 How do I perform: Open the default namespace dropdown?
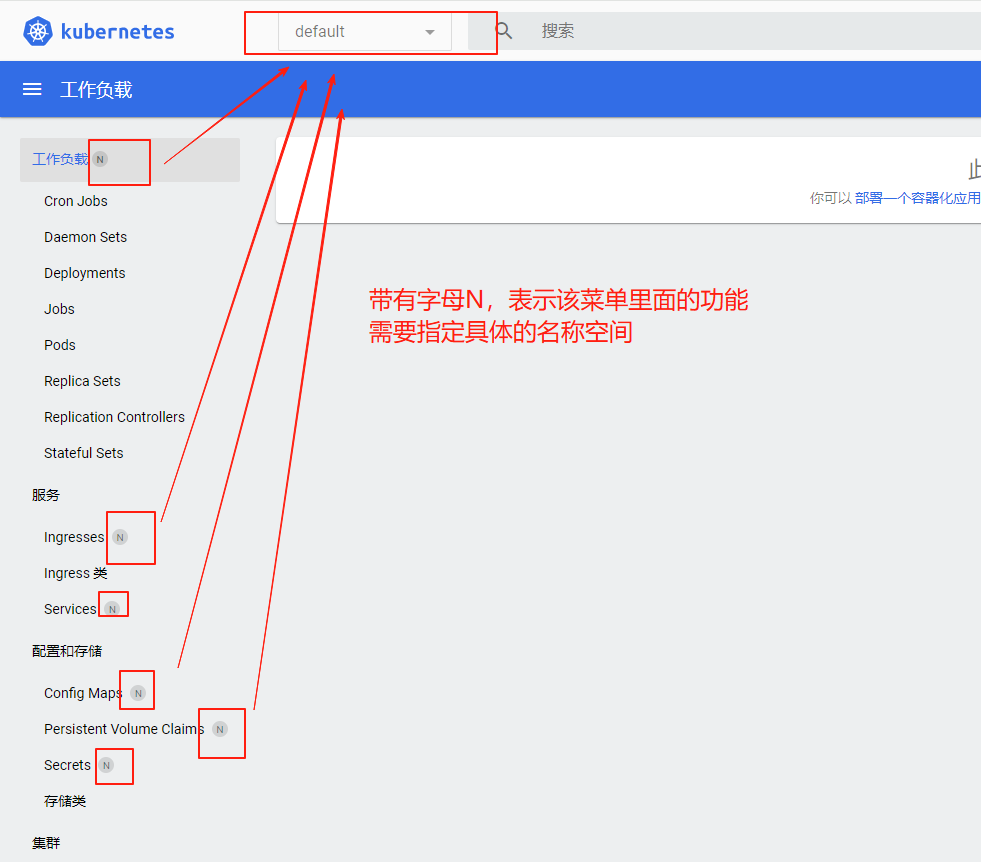(364, 32)
